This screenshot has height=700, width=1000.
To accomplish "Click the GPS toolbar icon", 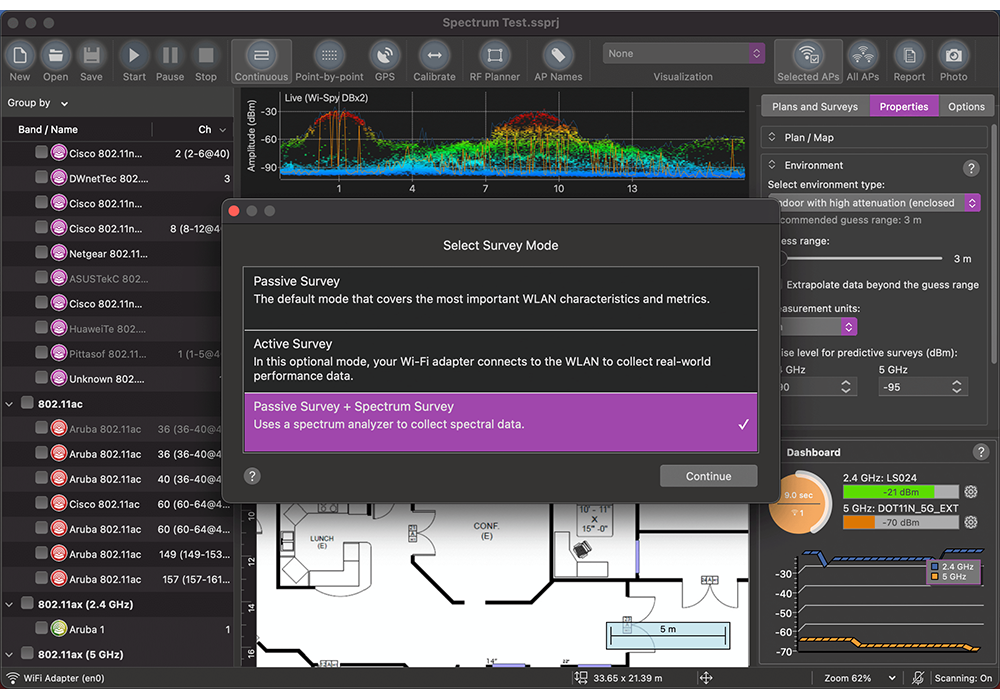I will tap(385, 56).
